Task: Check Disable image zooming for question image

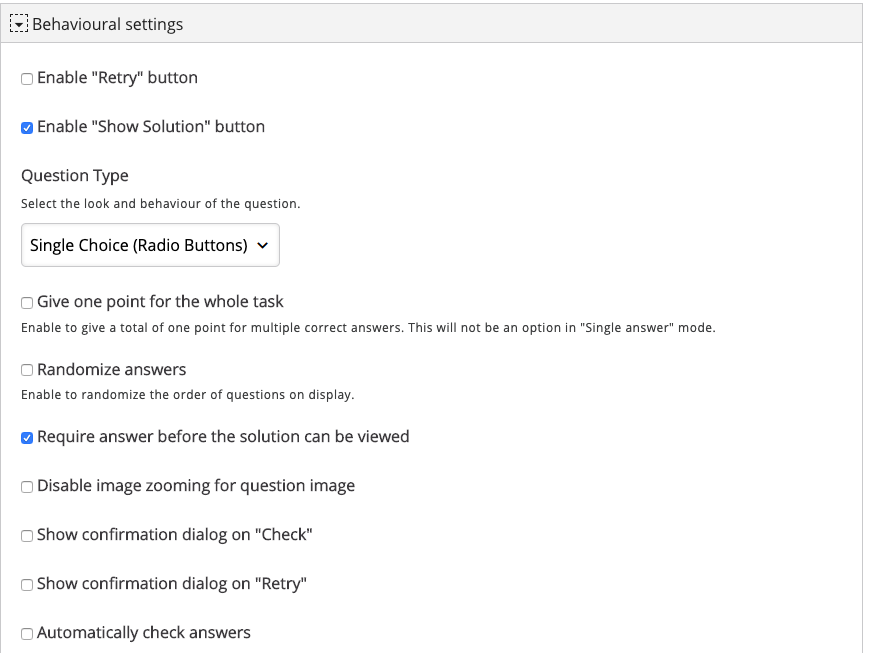Action: point(27,487)
